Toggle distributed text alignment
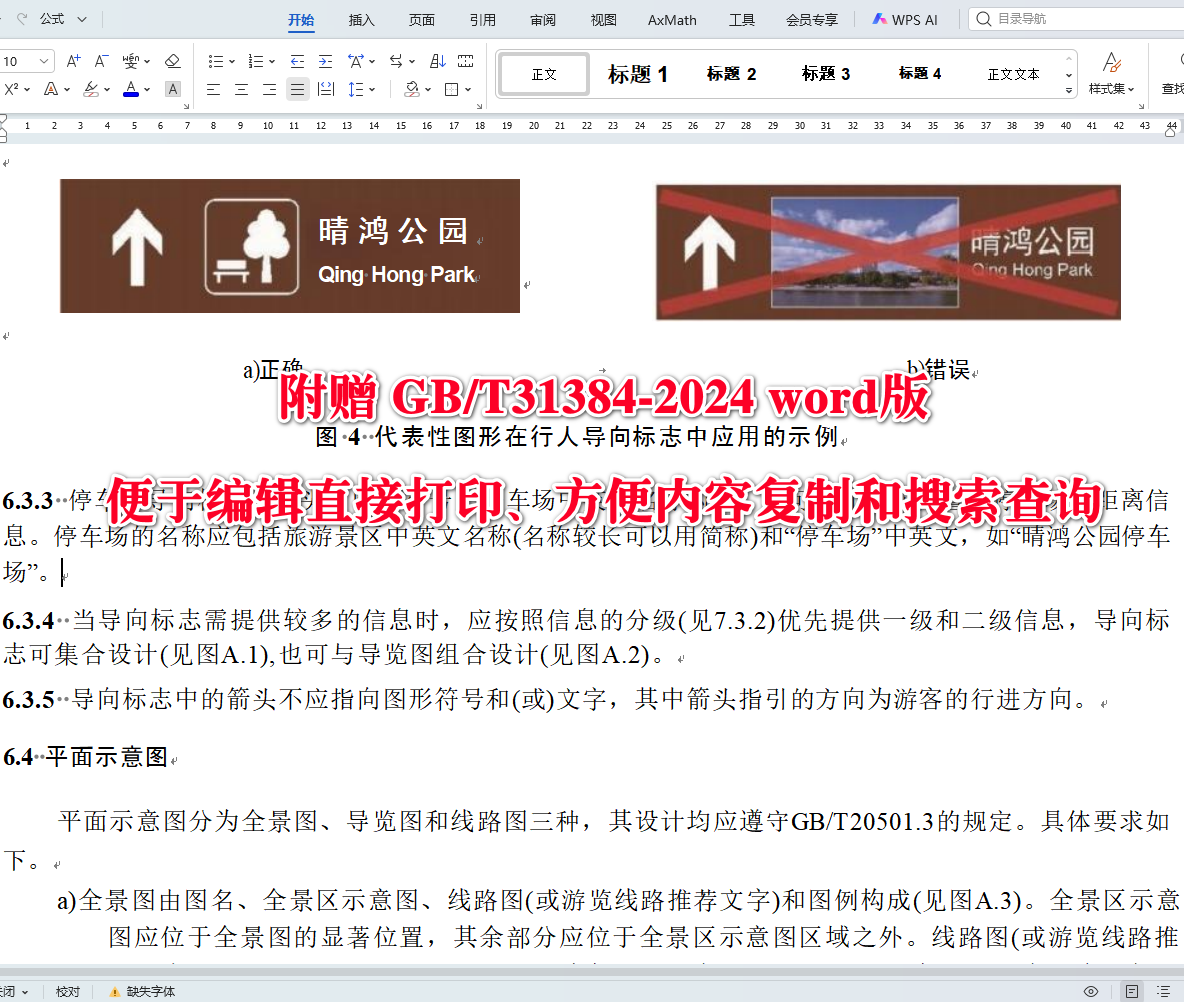Image resolution: width=1184 pixels, height=1002 pixels. (327, 89)
